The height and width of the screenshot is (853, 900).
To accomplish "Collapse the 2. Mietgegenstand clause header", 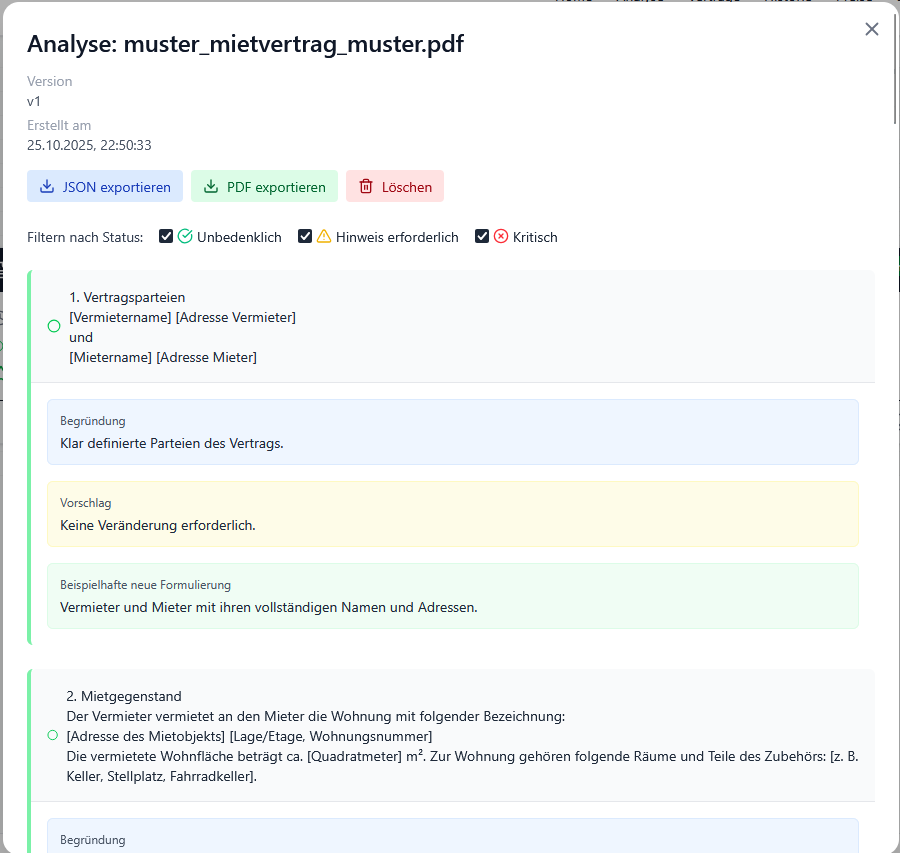I will [x=452, y=735].
